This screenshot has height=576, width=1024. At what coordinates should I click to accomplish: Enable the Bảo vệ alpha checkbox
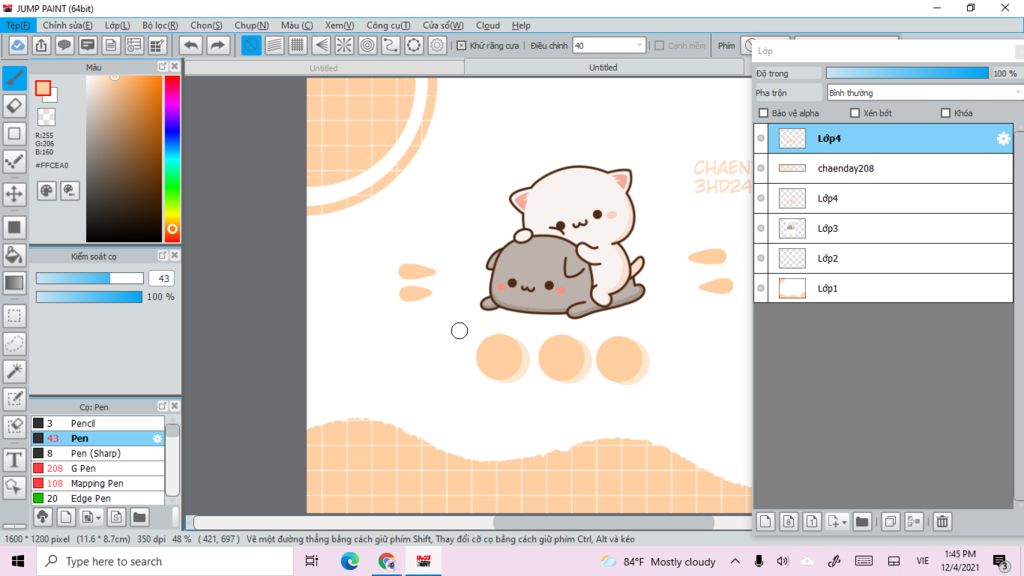[x=763, y=113]
